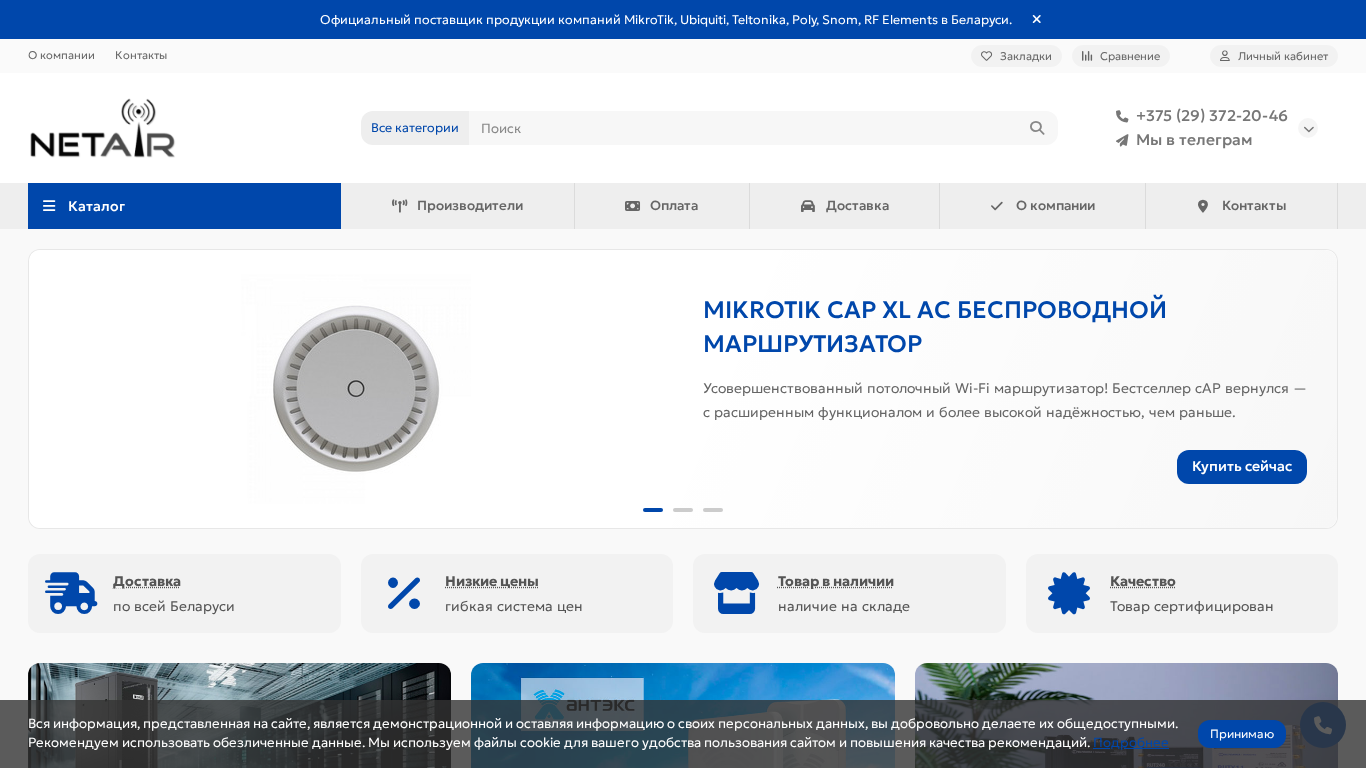Click the percent low prices icon
The height and width of the screenshot is (768, 1366).
point(404,593)
